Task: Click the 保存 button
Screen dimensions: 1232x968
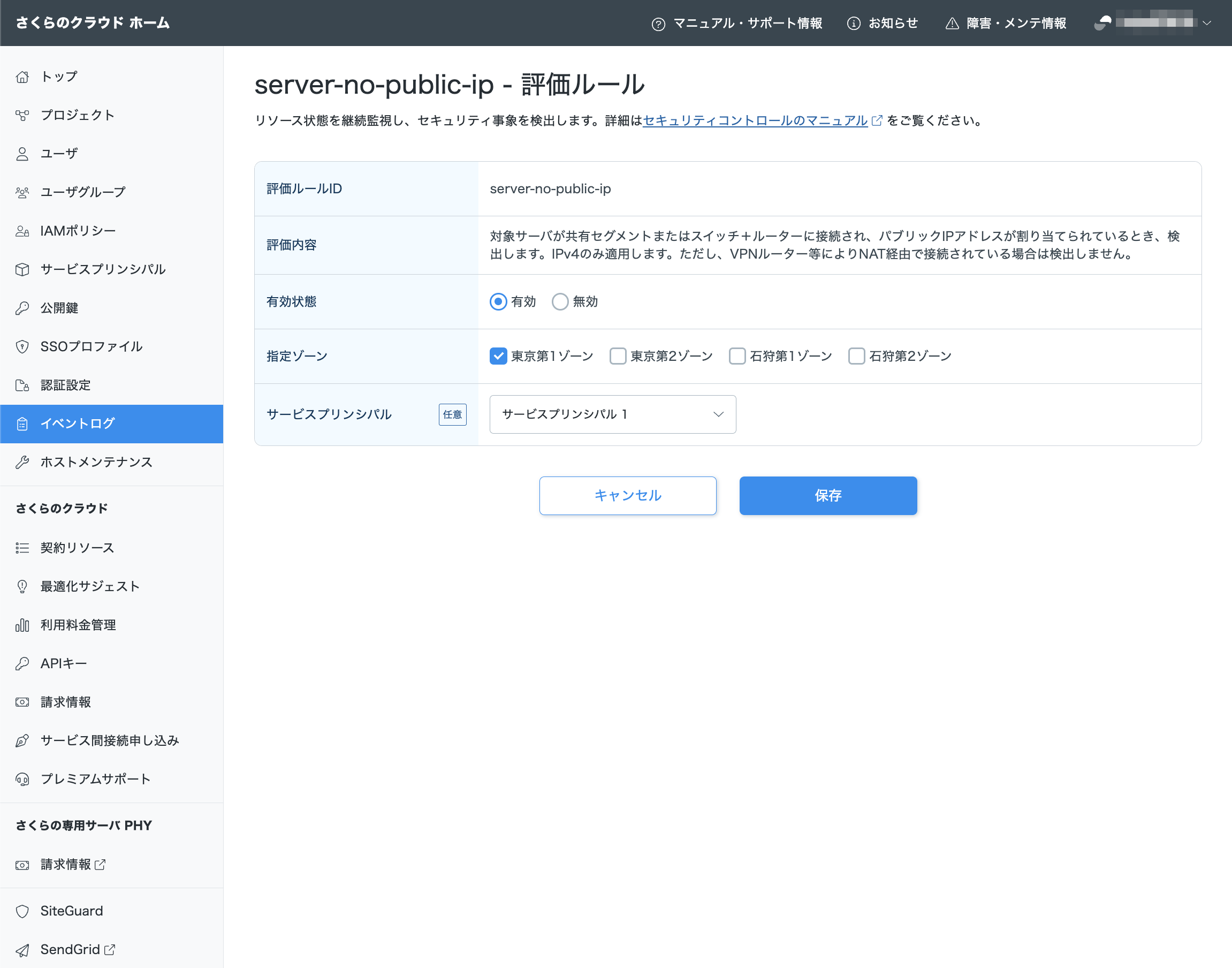Action: click(x=827, y=495)
